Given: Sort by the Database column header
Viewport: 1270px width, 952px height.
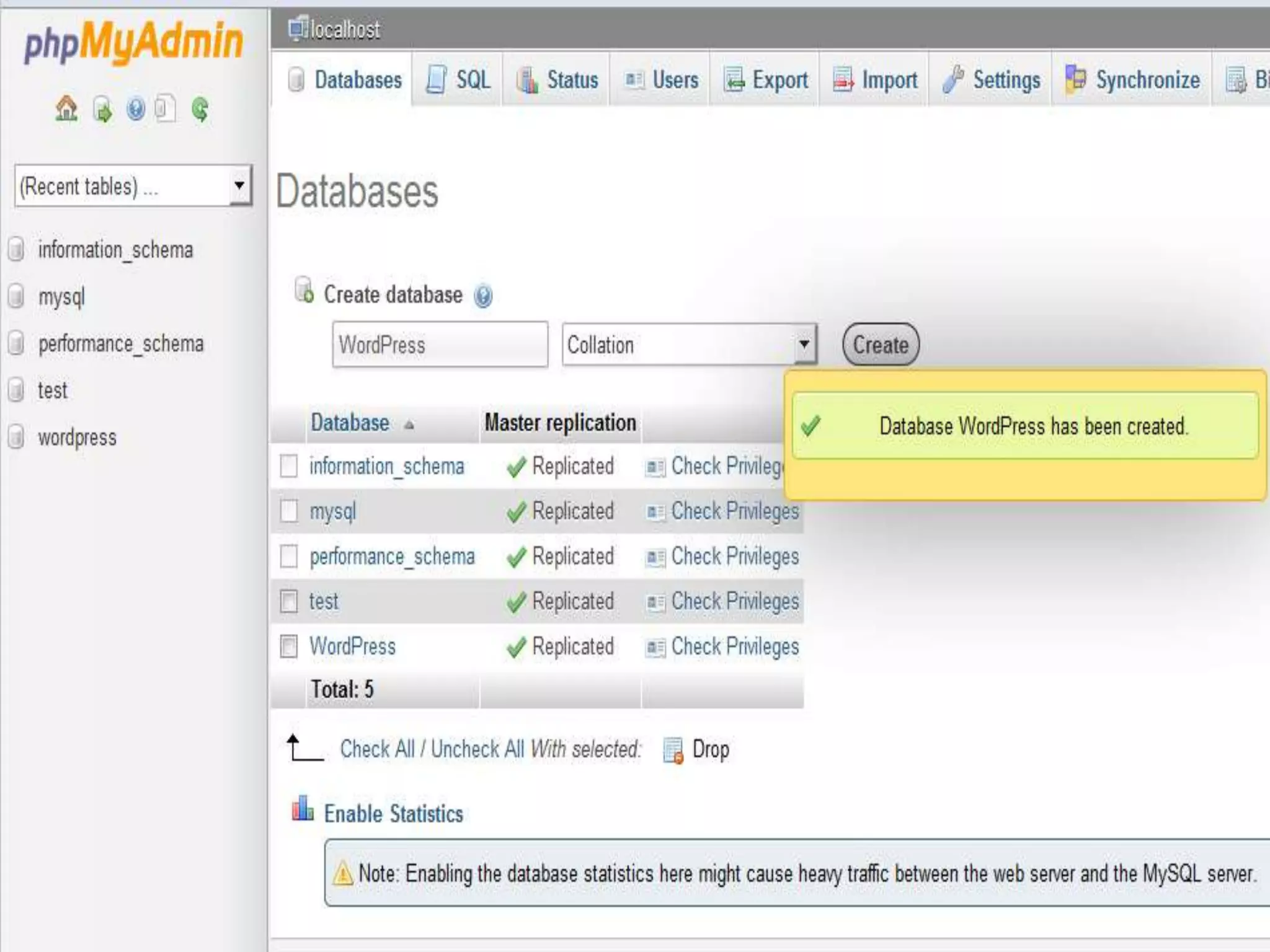Looking at the screenshot, I should pyautogui.click(x=350, y=423).
